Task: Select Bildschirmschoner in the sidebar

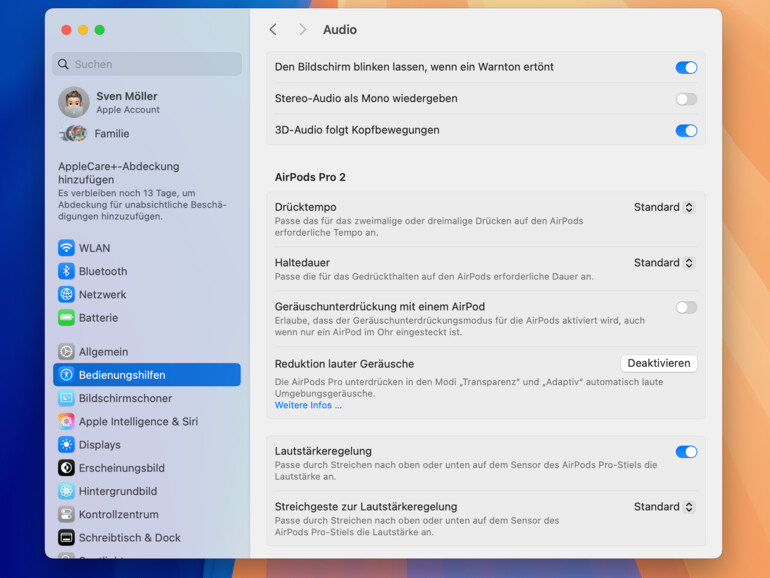Action: click(125, 398)
